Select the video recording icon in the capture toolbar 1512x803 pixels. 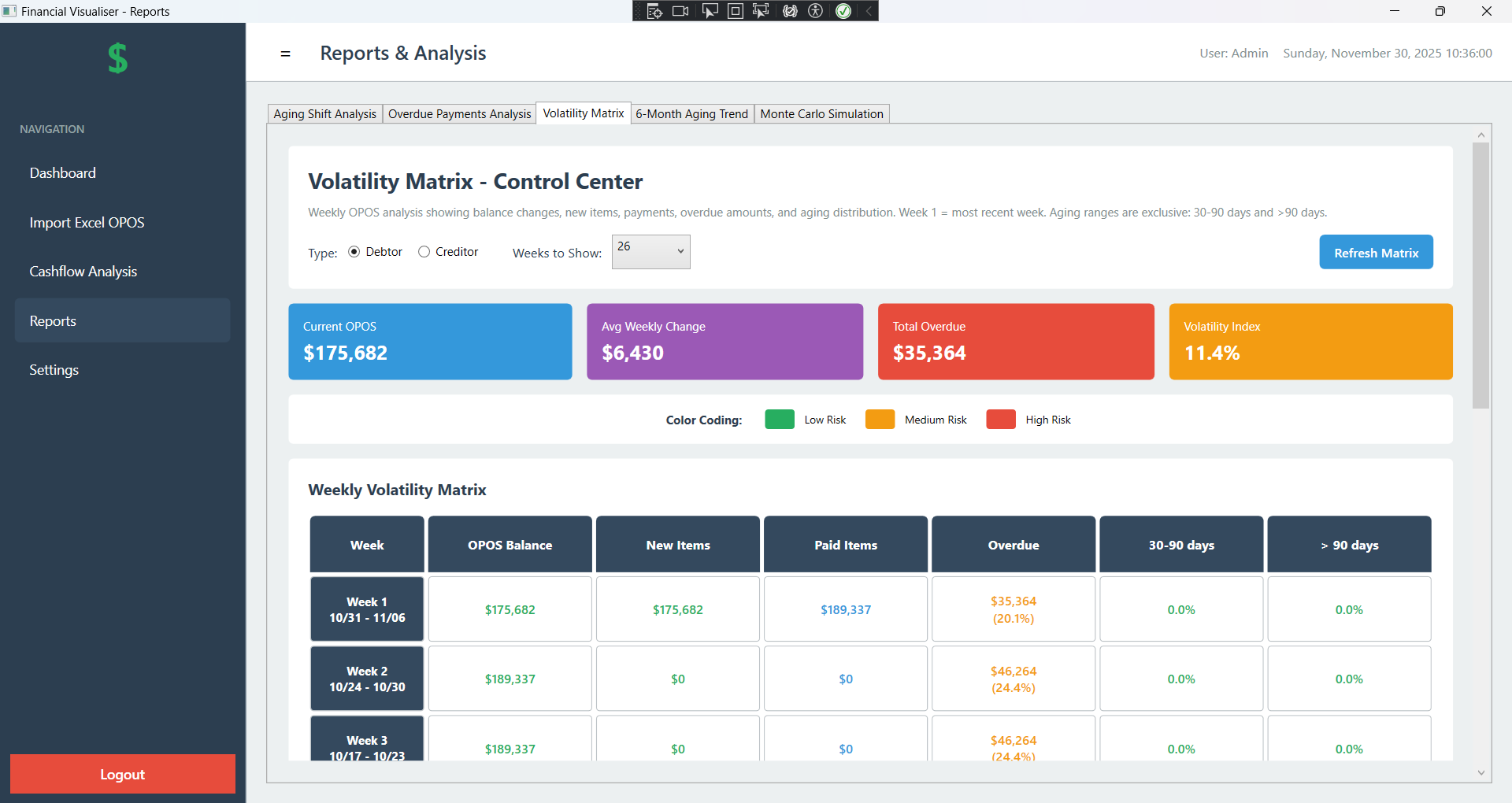point(680,10)
